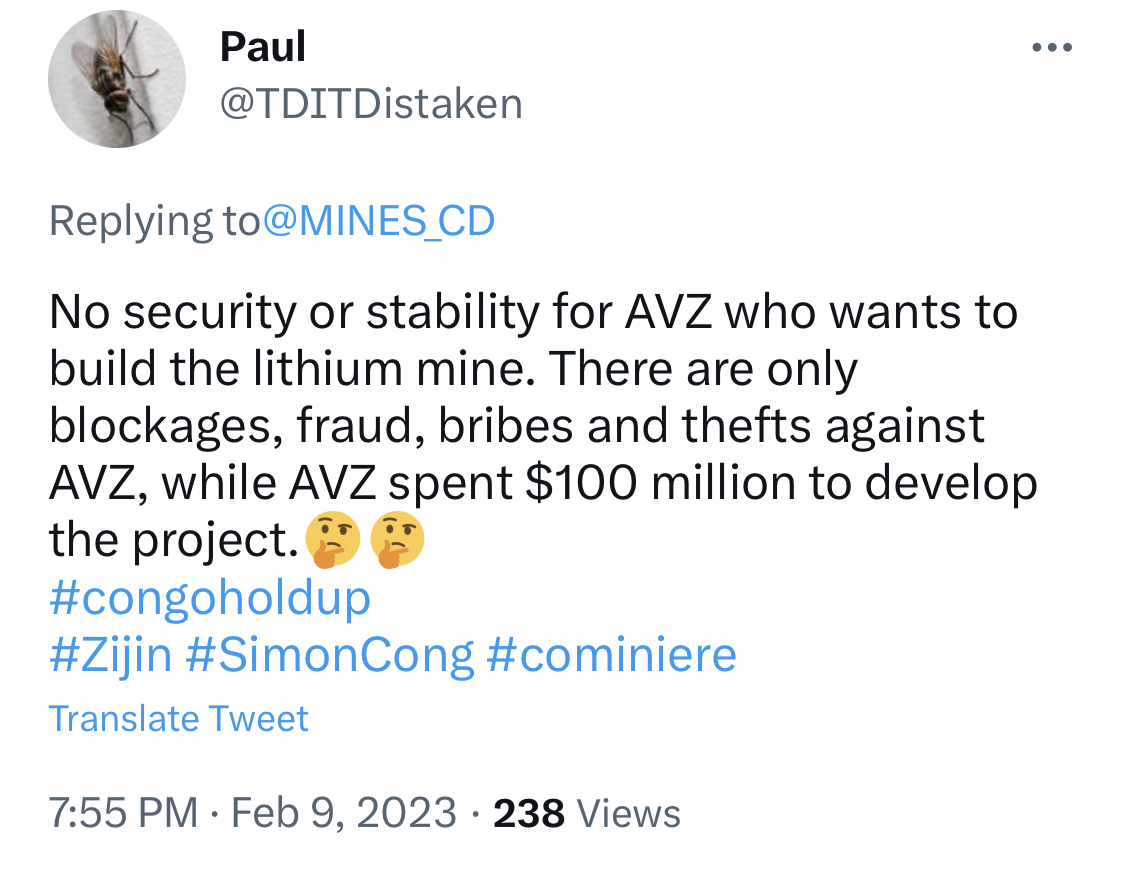Click the 'Replying to' label
Screen dimensions: 1125x876
point(154,221)
